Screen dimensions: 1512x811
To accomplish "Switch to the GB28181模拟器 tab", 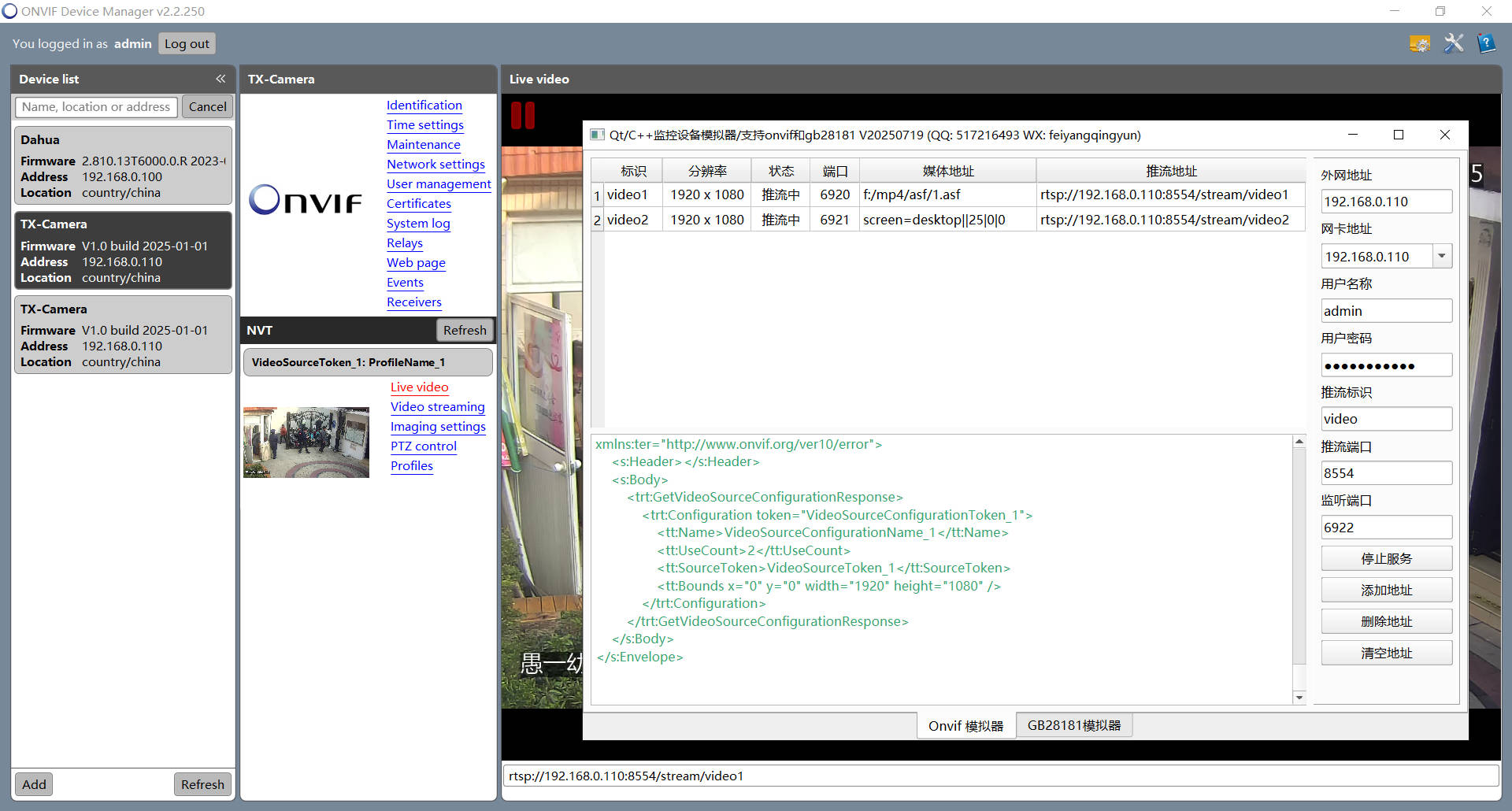I will point(1074,724).
